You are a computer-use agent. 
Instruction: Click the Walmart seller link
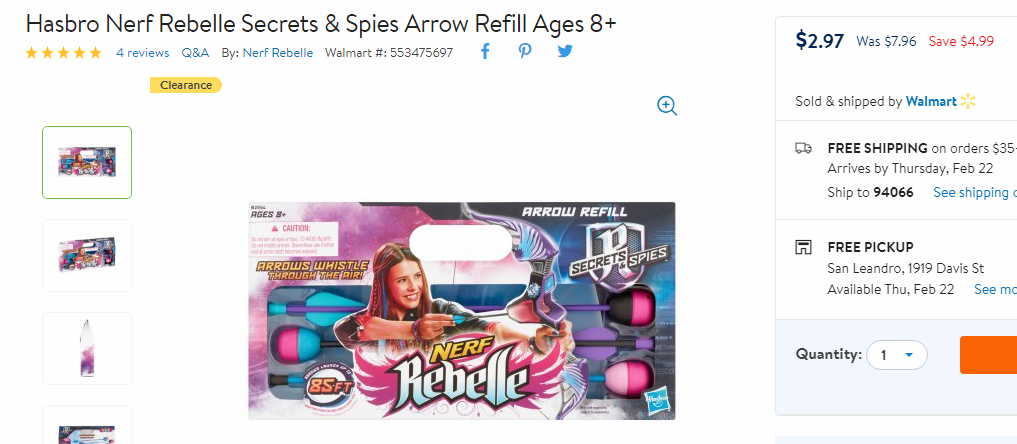(931, 102)
